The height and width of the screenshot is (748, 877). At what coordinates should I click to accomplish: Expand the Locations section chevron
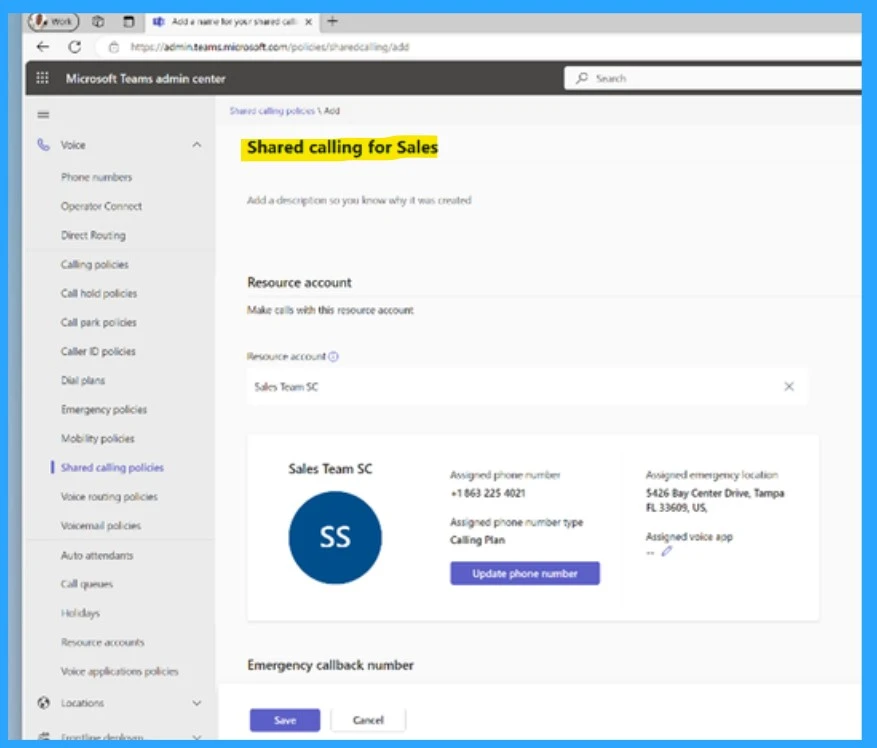pos(197,703)
